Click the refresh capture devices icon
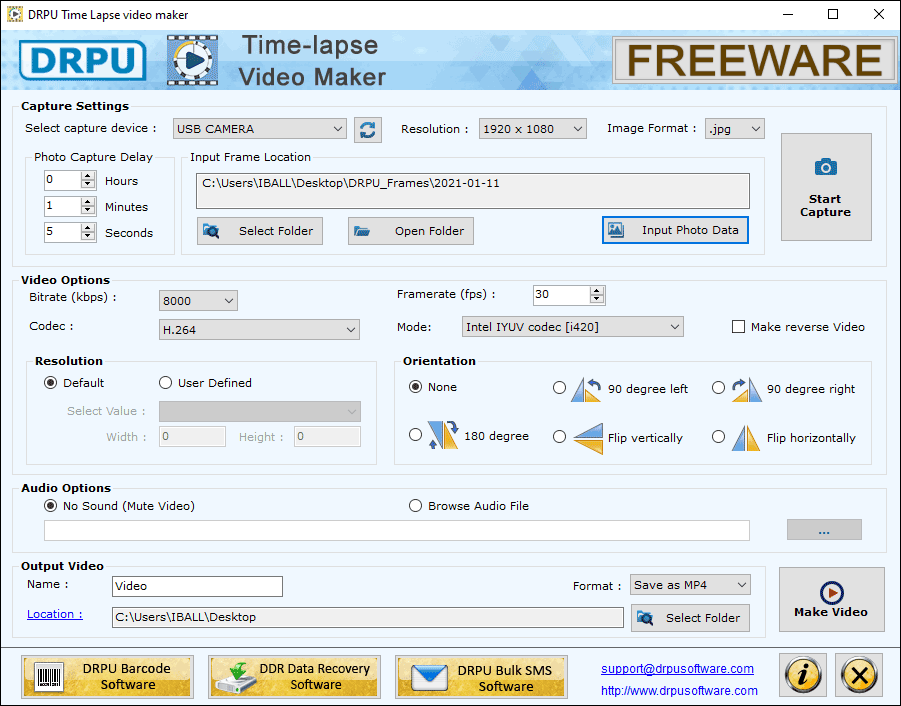This screenshot has height=706, width=901. [x=368, y=129]
